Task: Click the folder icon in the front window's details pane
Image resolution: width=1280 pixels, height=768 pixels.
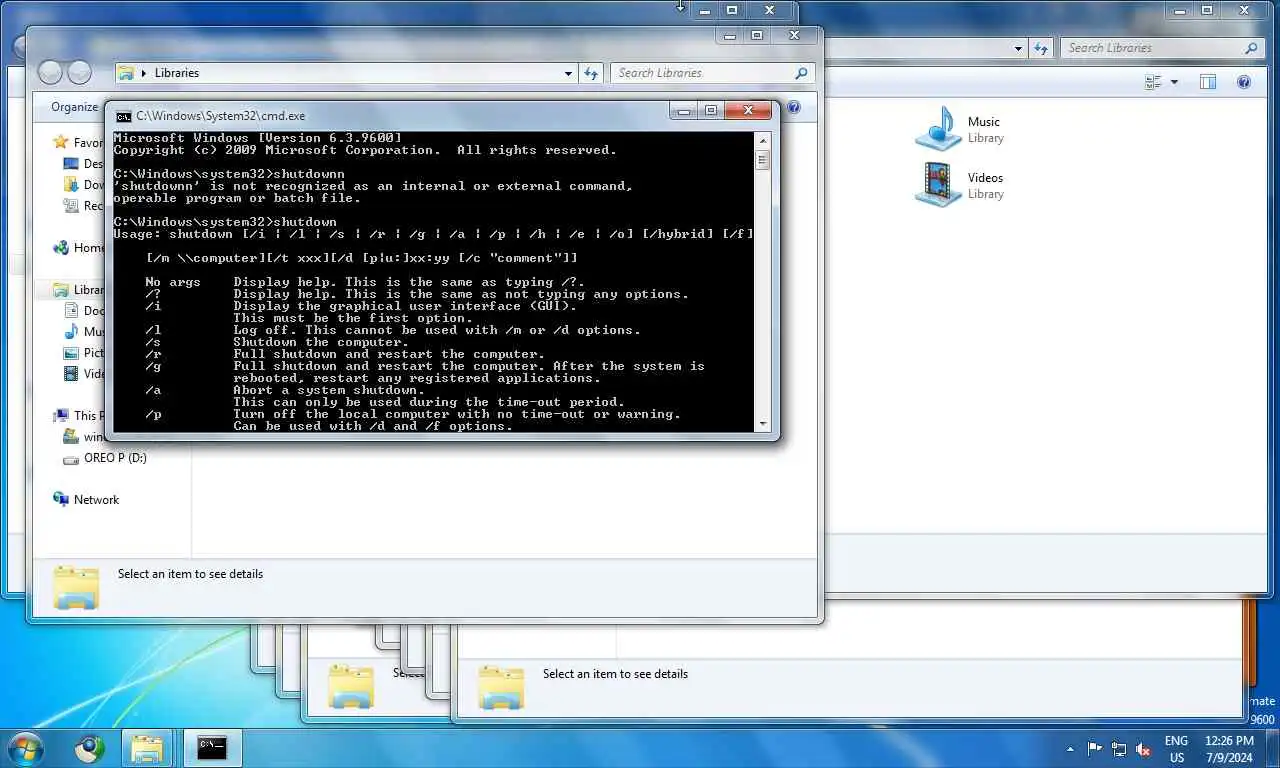Action: coord(76,588)
